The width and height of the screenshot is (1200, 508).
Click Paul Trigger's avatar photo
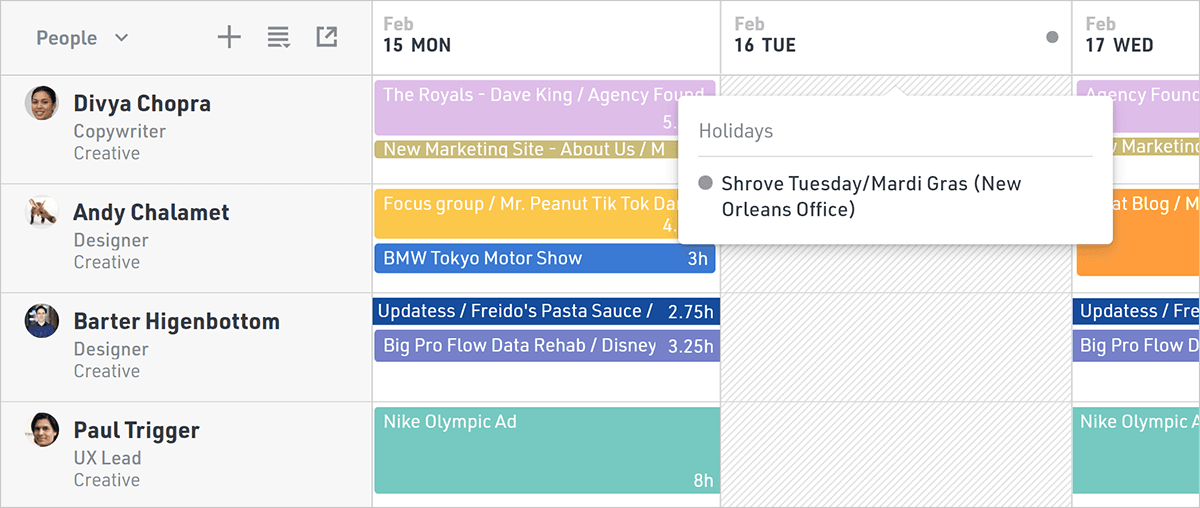42,430
